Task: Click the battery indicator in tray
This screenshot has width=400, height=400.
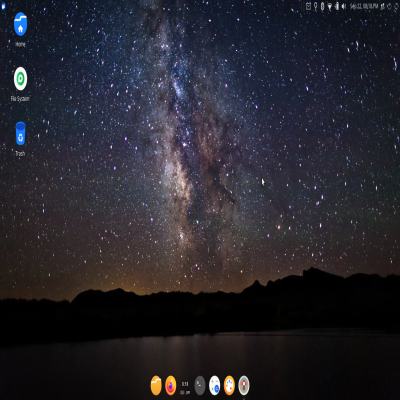Action: (337, 6)
